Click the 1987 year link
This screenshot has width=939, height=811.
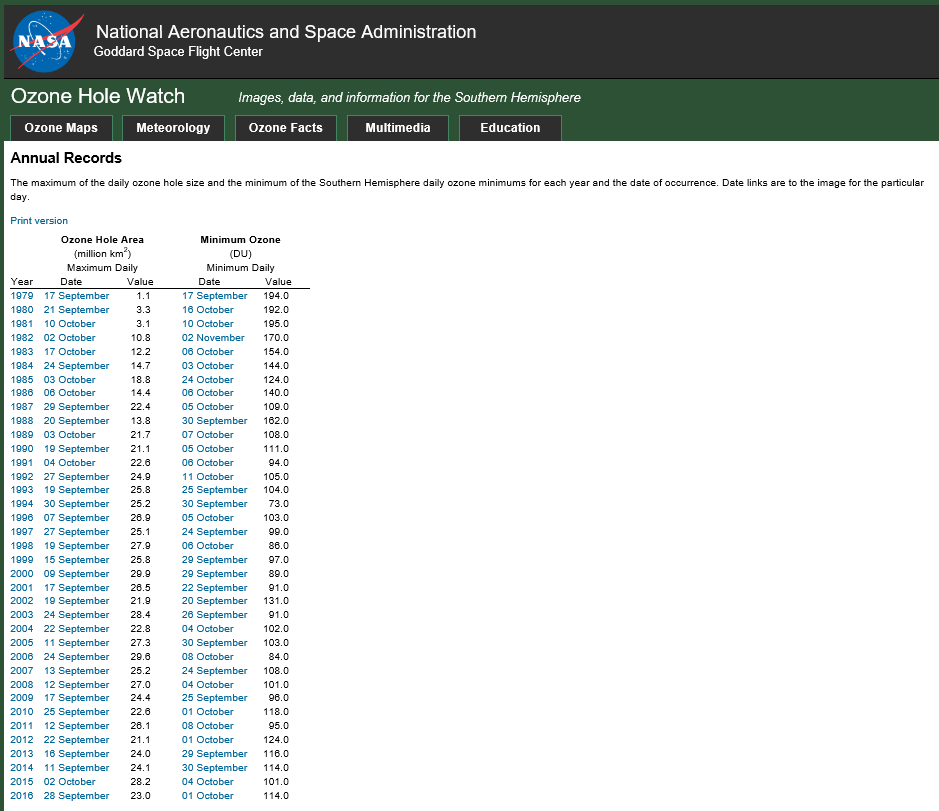pyautogui.click(x=22, y=407)
